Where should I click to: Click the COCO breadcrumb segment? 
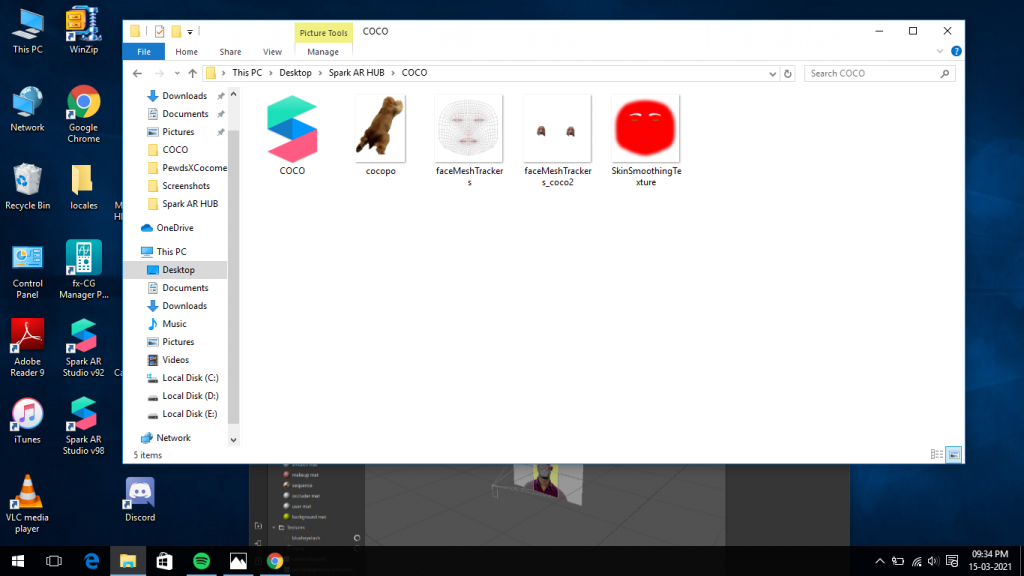414,72
